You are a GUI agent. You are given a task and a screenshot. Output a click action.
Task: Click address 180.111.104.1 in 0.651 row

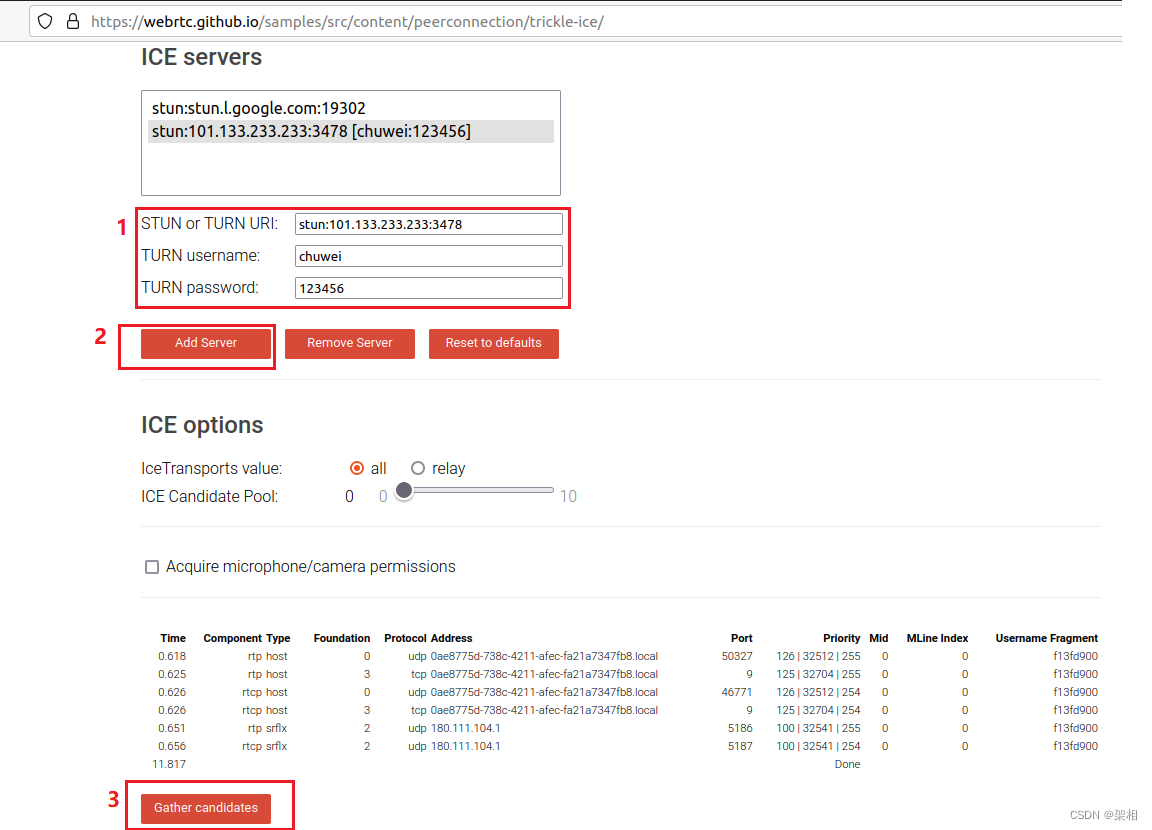pos(465,729)
